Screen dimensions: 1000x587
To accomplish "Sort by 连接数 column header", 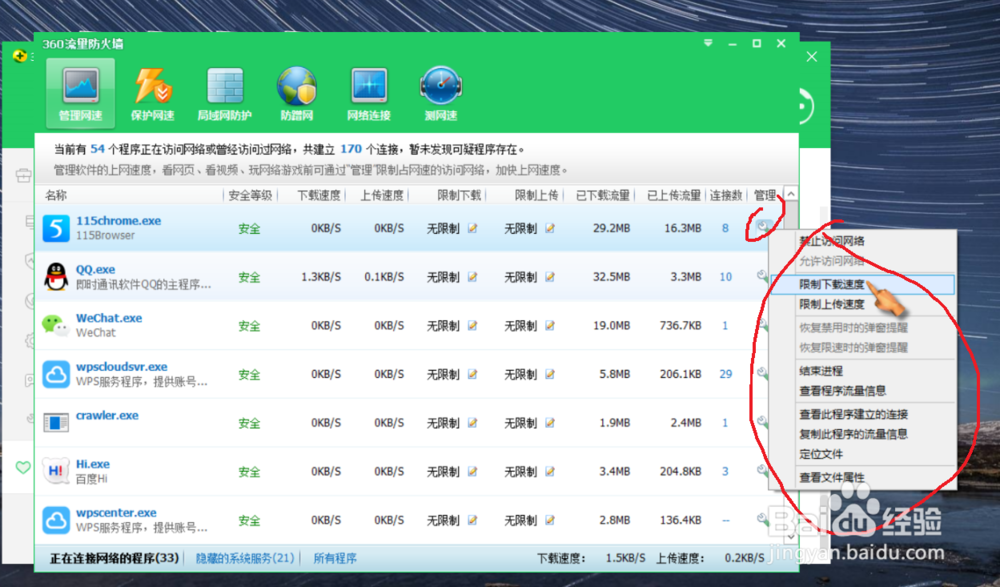I will pos(726,195).
